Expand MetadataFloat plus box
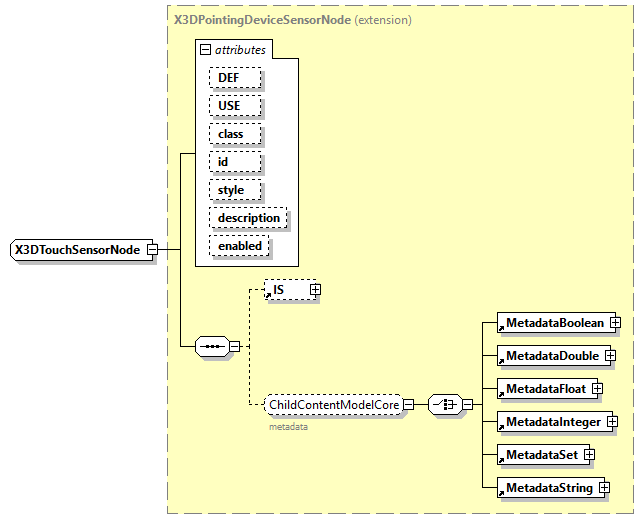Viewport: 644px width, 521px height. point(597,388)
